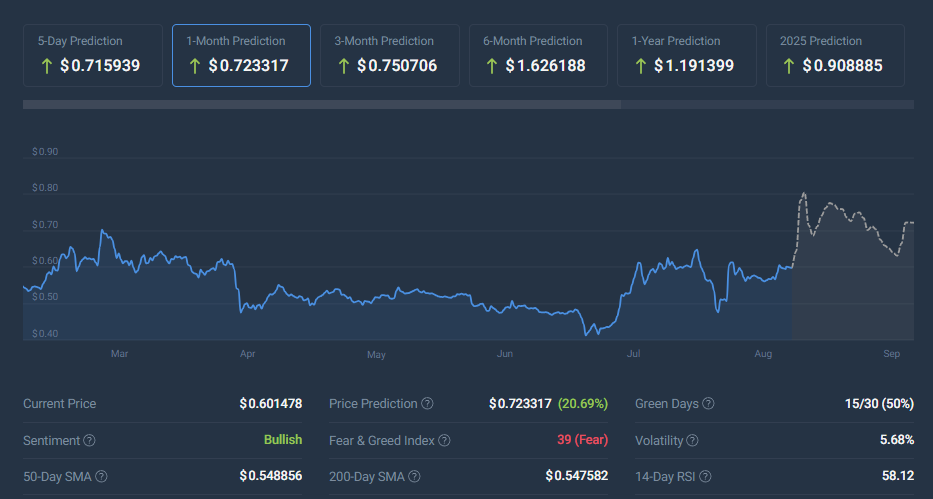This screenshot has width=933, height=499.
Task: Click the dashed predicted price peak on chart
Action: [x=804, y=193]
